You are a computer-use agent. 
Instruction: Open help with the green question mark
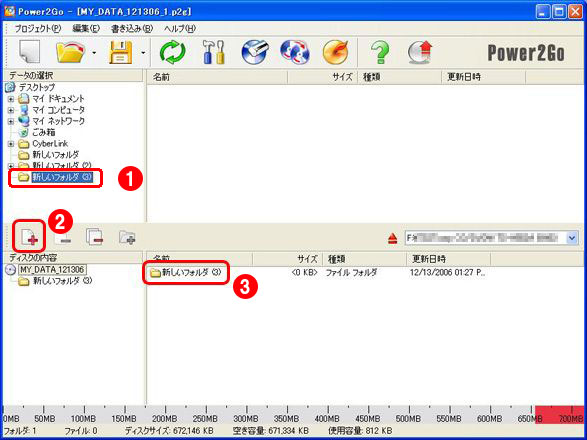click(x=380, y=52)
